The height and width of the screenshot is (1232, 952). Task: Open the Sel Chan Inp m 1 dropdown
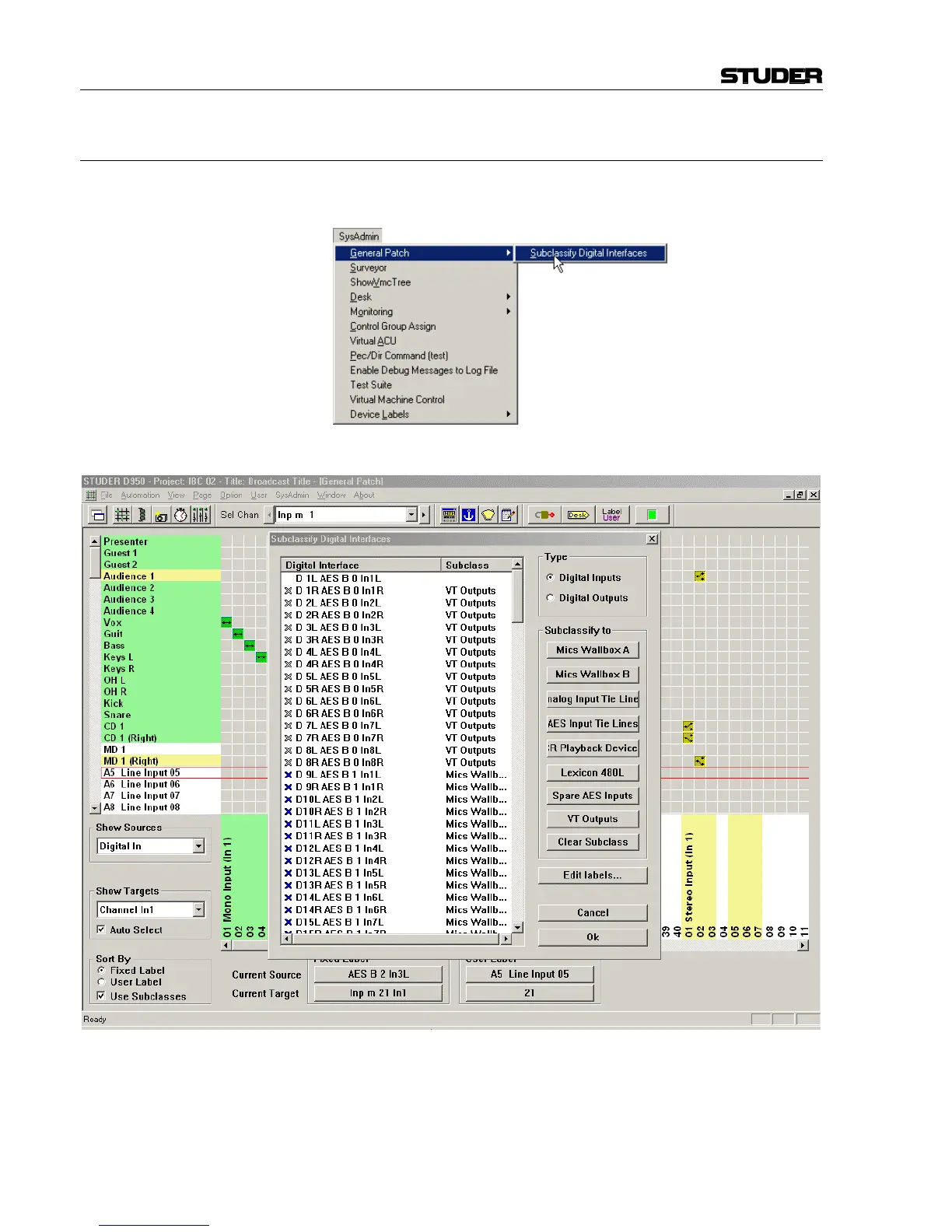coord(412,515)
